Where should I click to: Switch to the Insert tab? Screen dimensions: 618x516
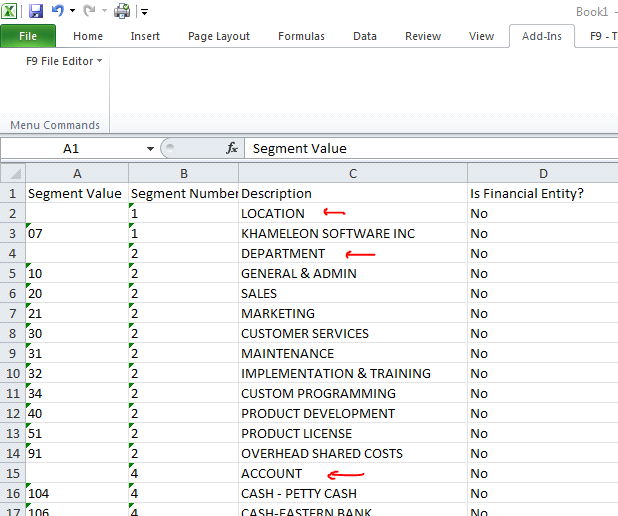(145, 36)
